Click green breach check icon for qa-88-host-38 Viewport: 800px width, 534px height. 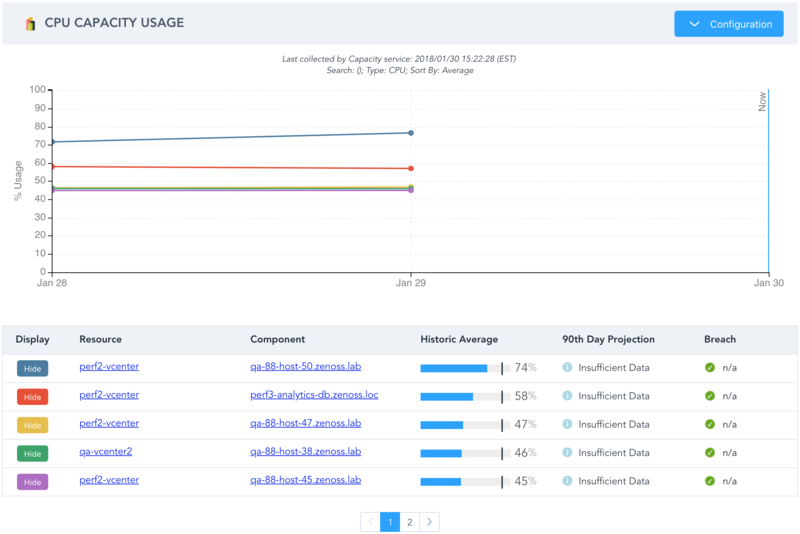pyautogui.click(x=710, y=452)
